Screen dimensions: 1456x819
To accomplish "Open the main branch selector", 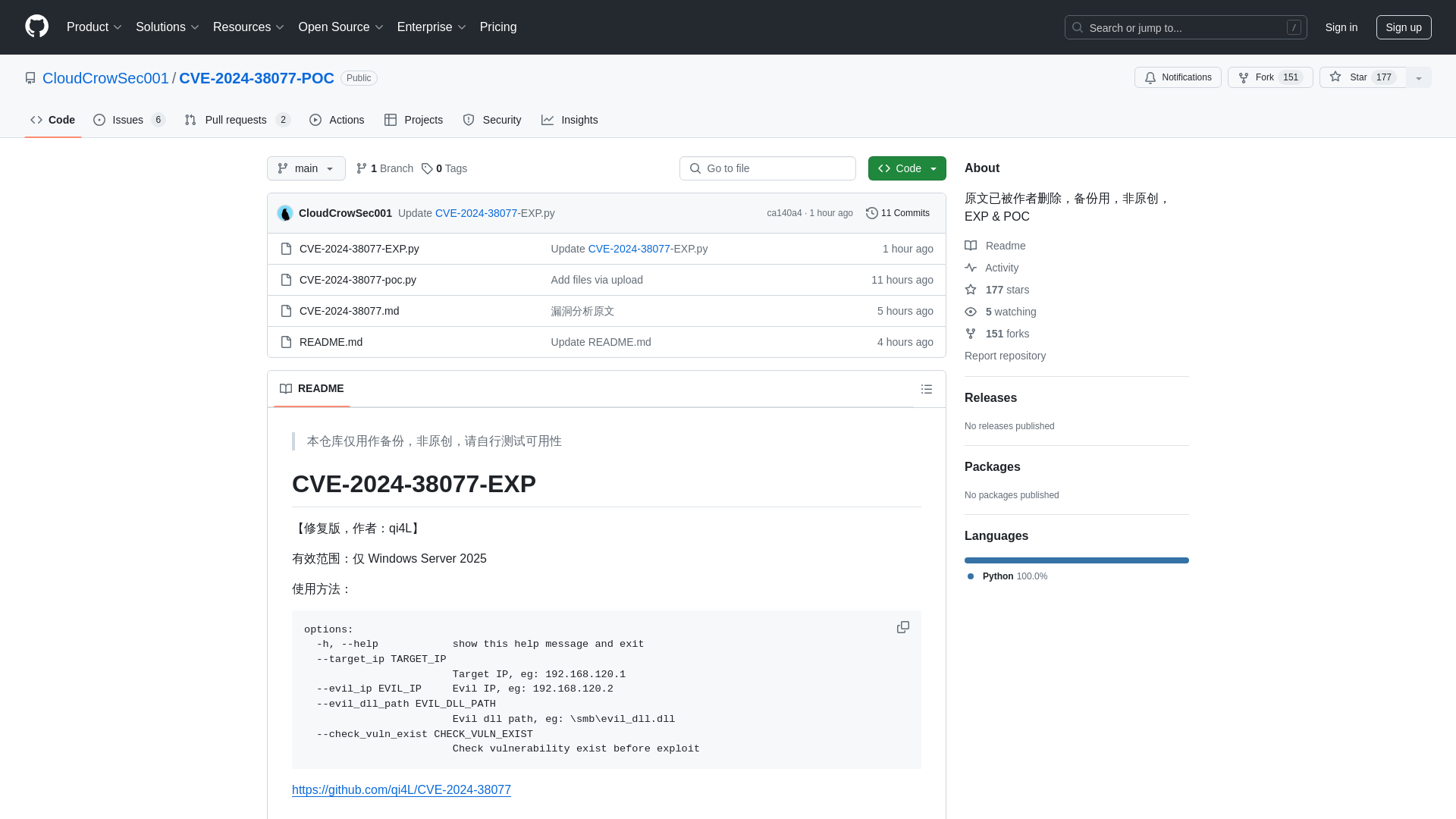I will click(x=306, y=168).
